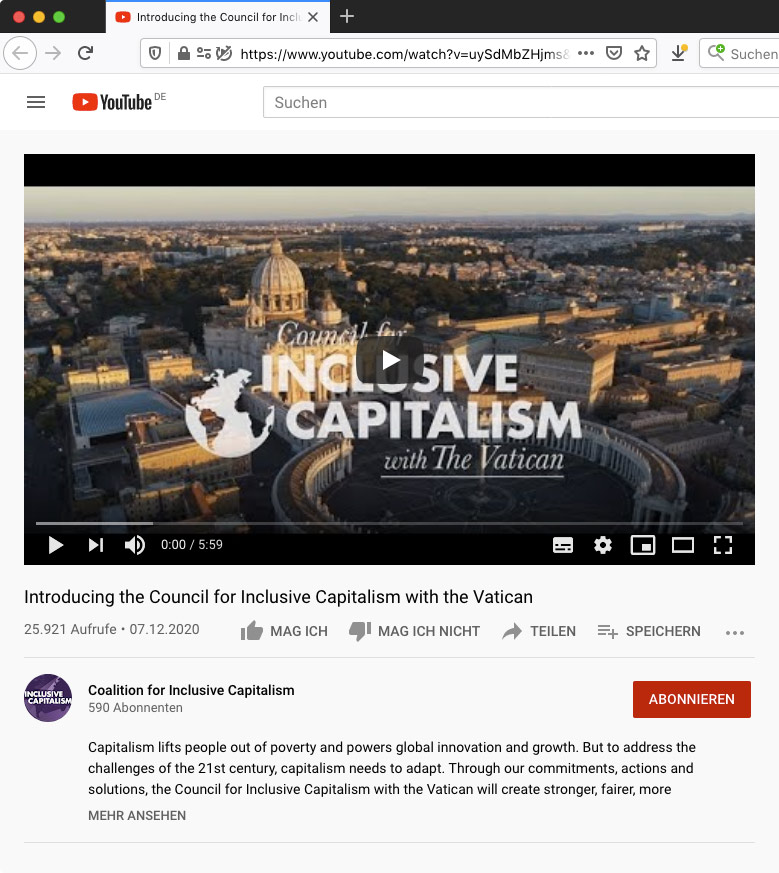Open a new browser tab

pos(347,17)
